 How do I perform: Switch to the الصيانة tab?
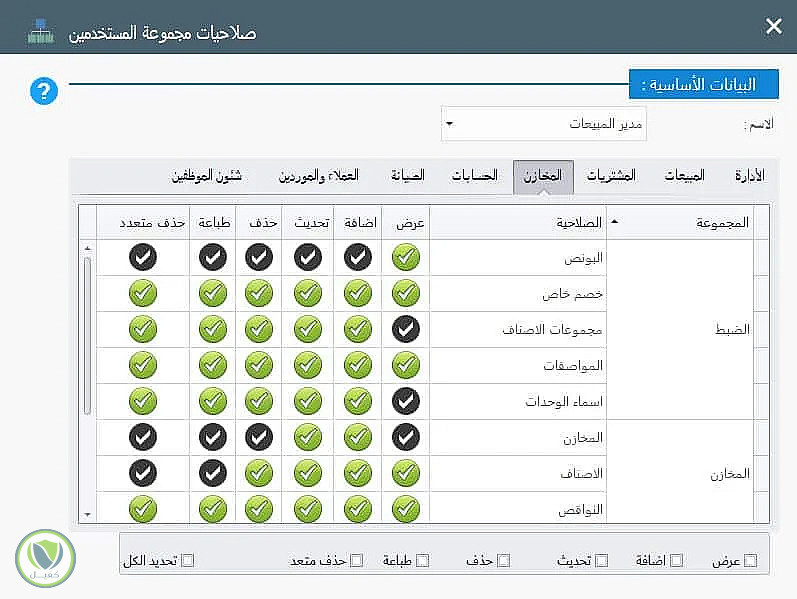point(408,176)
